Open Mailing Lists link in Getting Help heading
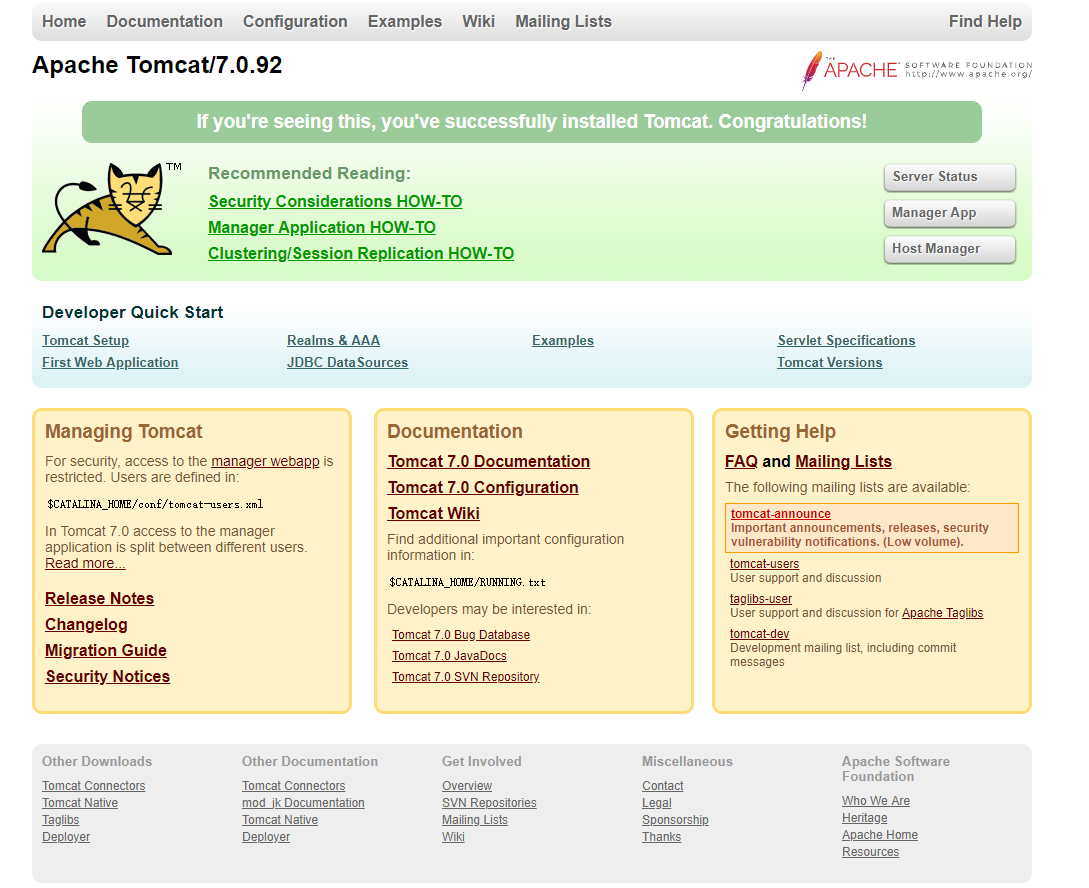 click(x=843, y=462)
